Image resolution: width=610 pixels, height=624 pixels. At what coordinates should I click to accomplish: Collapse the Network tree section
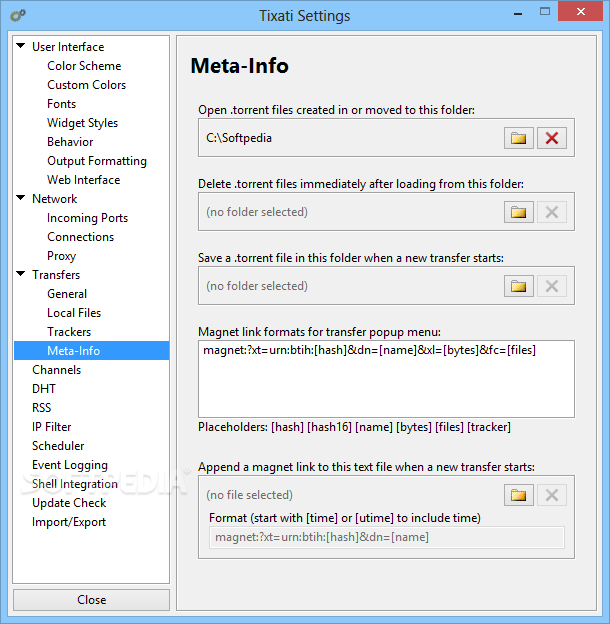coord(21,197)
